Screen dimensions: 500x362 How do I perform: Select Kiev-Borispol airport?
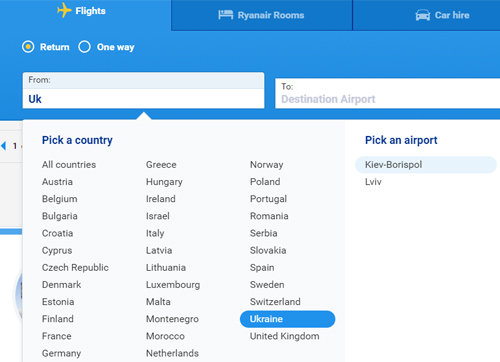(x=426, y=165)
